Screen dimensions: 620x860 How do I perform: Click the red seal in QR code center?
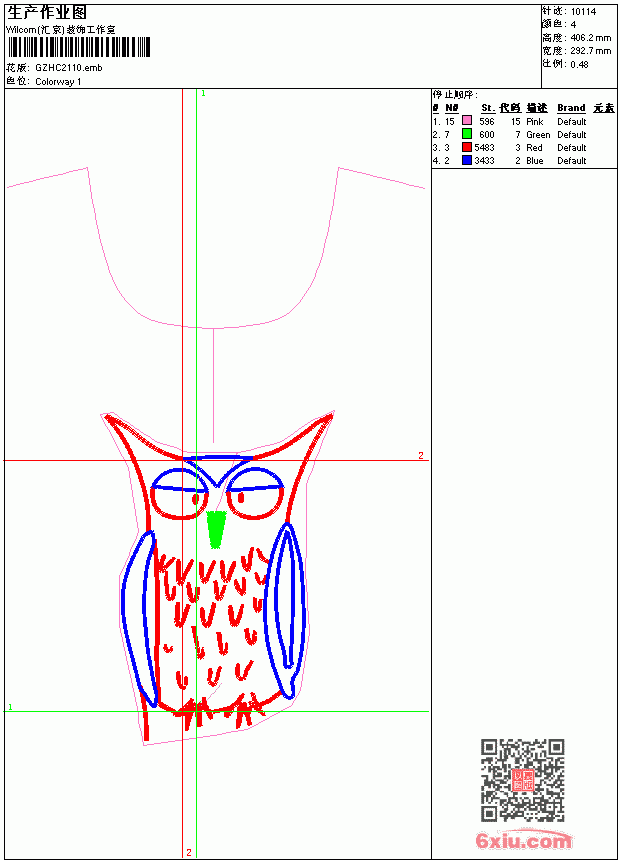coord(523,780)
